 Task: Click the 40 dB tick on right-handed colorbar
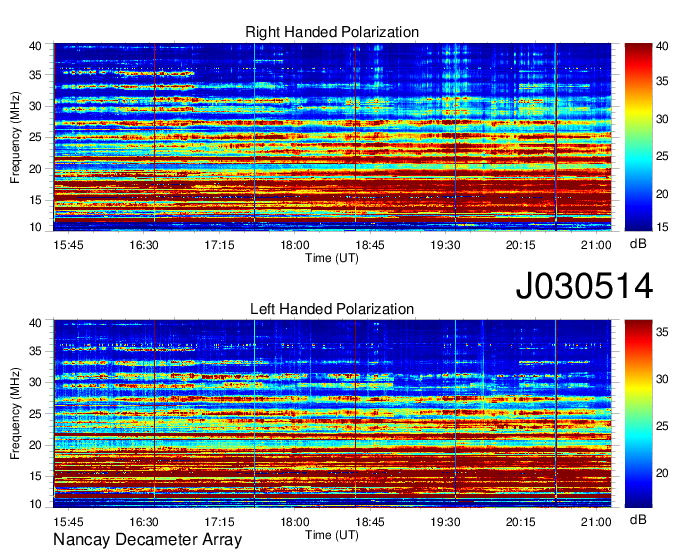pos(662,46)
